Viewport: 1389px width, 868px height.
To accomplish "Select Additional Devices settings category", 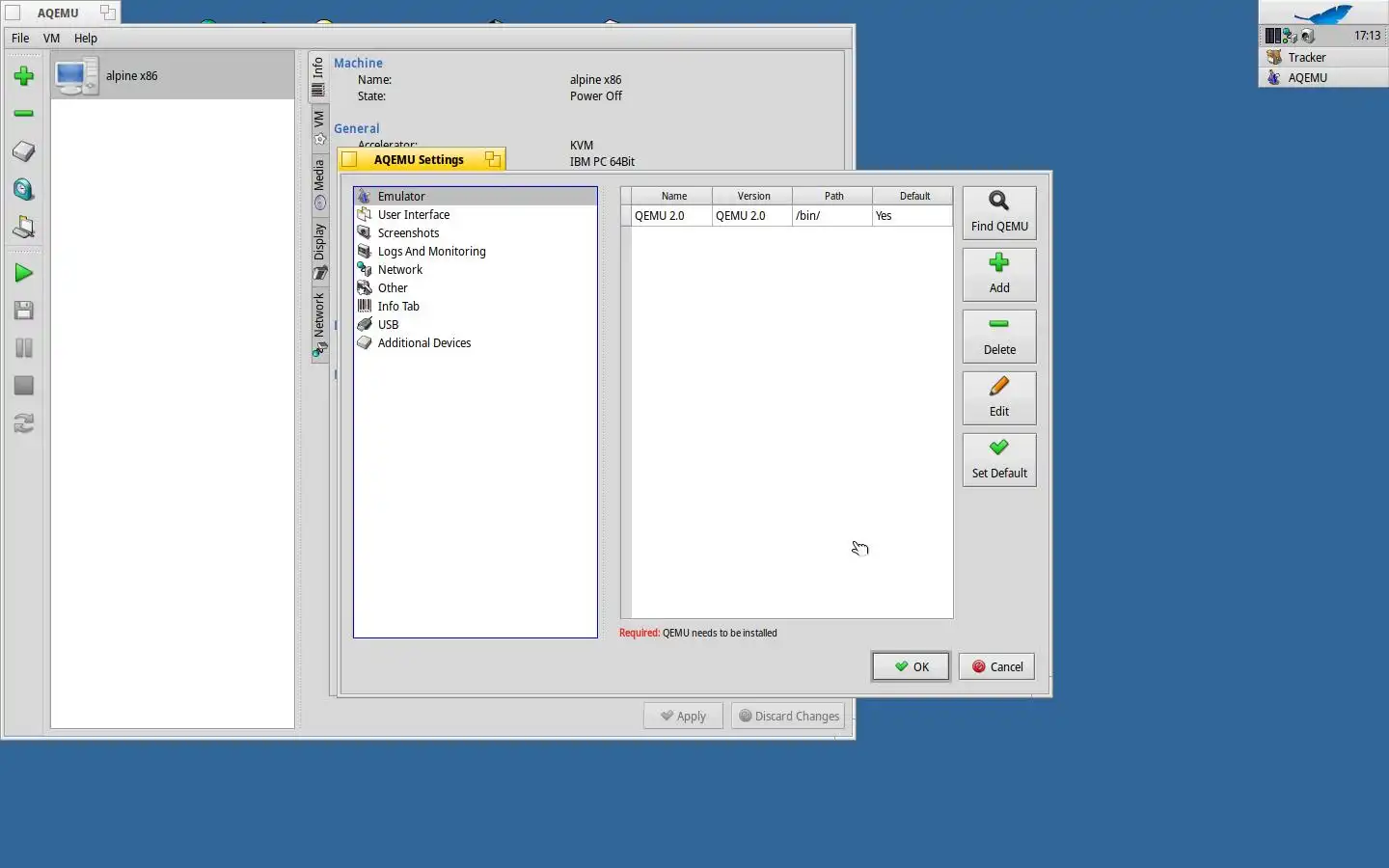I will [476, 343].
